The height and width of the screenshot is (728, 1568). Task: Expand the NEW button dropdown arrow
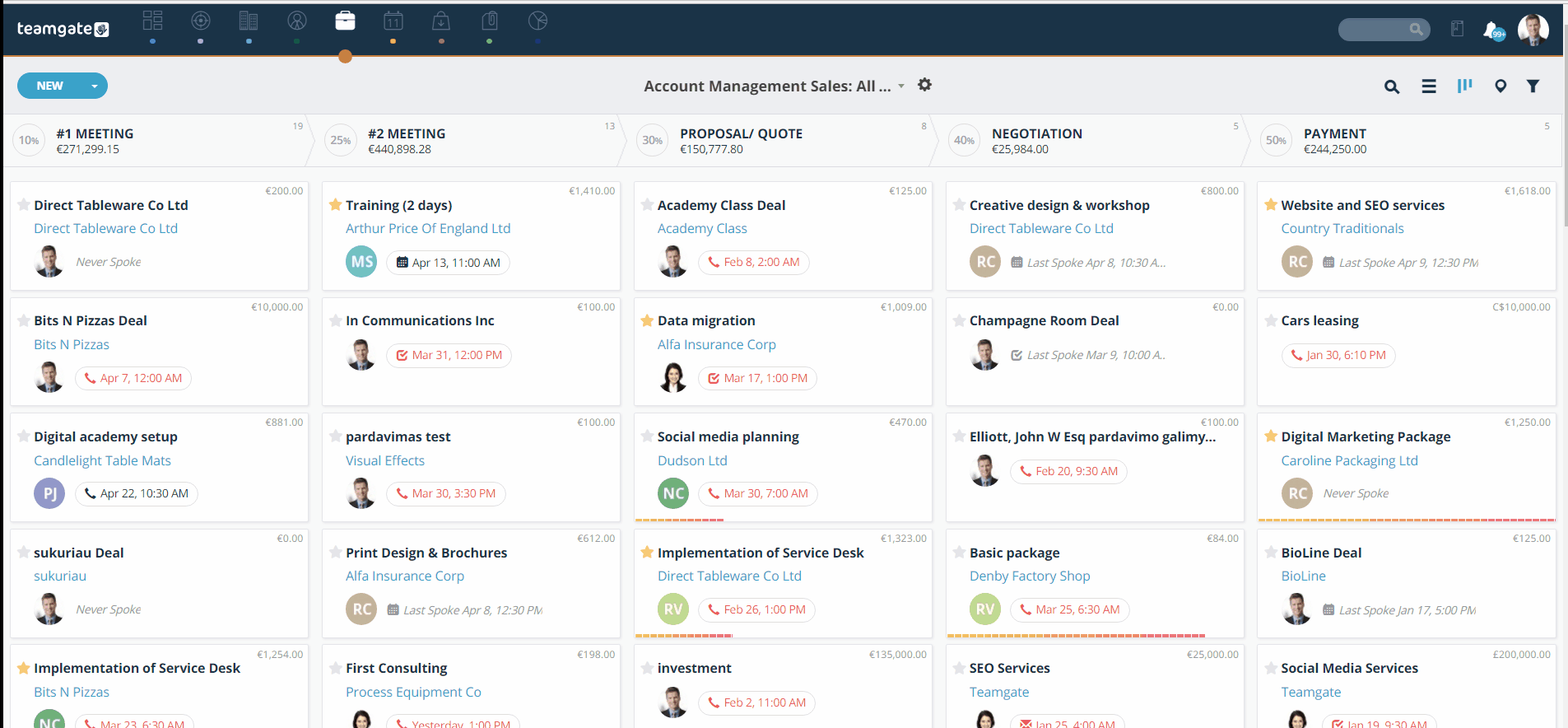coord(95,86)
